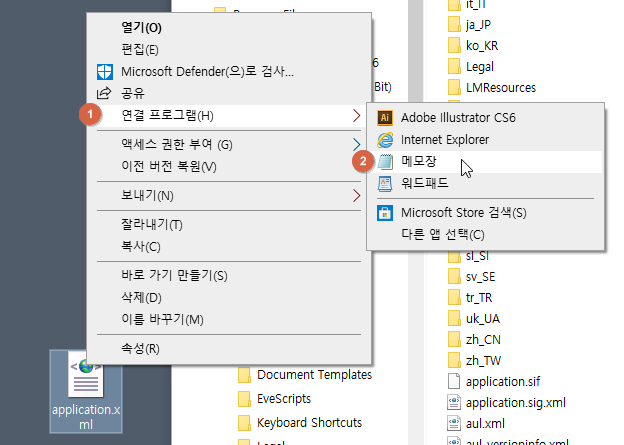Select 이름 바꾸기(M)
Viewport: 624px width, 445px height.
229,319
